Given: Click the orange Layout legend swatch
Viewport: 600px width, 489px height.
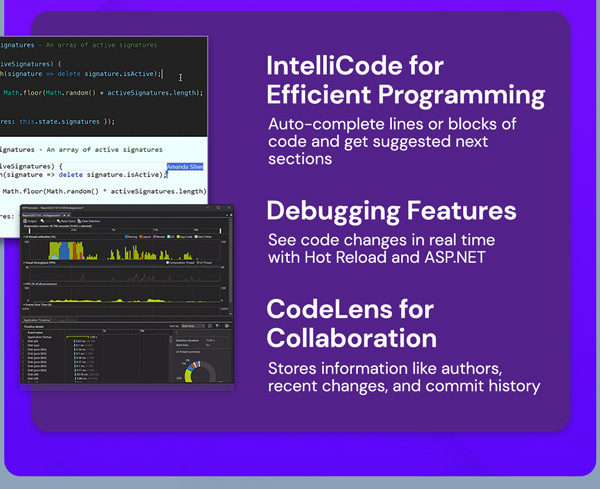Looking at the screenshot, I should click(x=141, y=236).
